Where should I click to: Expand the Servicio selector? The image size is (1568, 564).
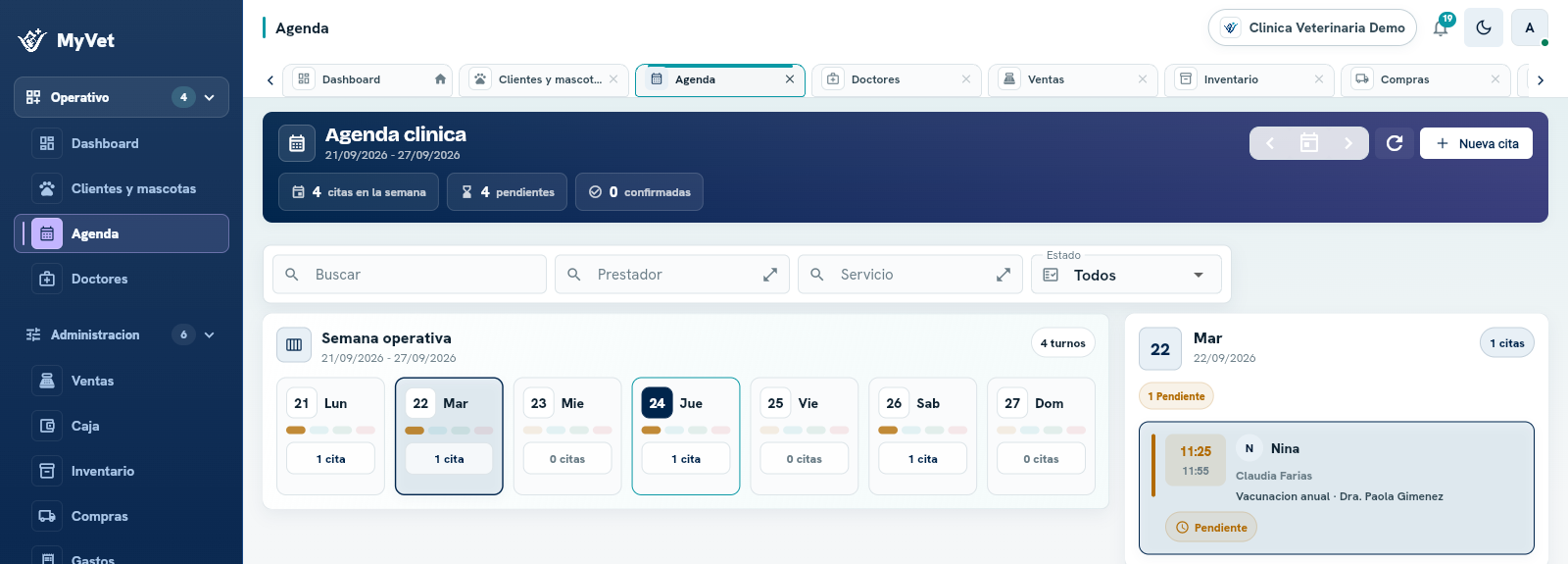[1004, 275]
